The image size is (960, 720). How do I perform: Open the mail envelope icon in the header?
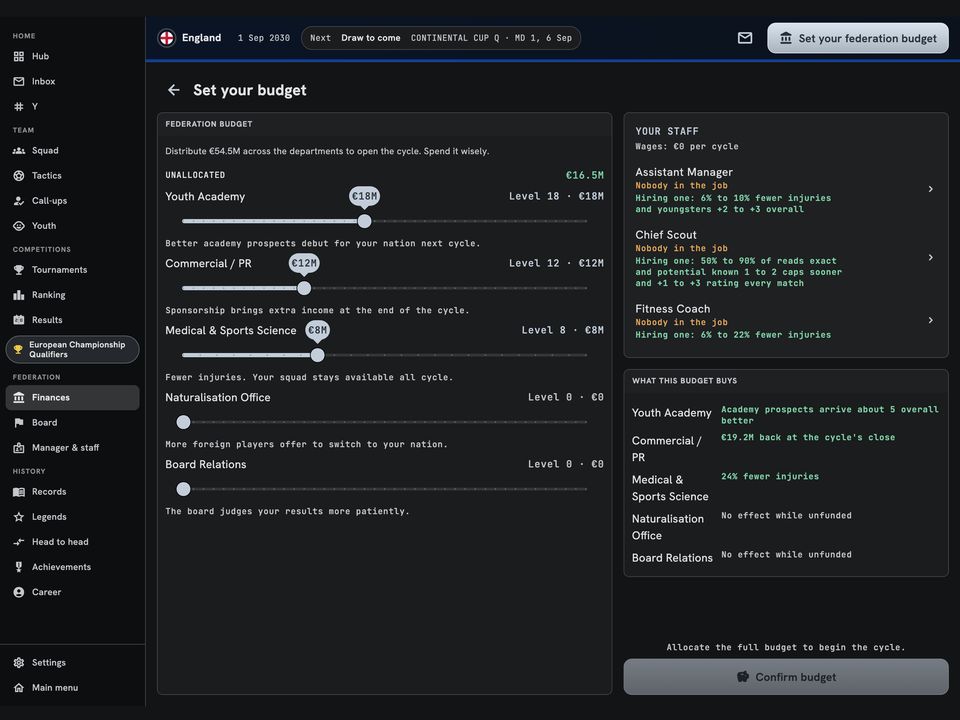[x=744, y=38]
